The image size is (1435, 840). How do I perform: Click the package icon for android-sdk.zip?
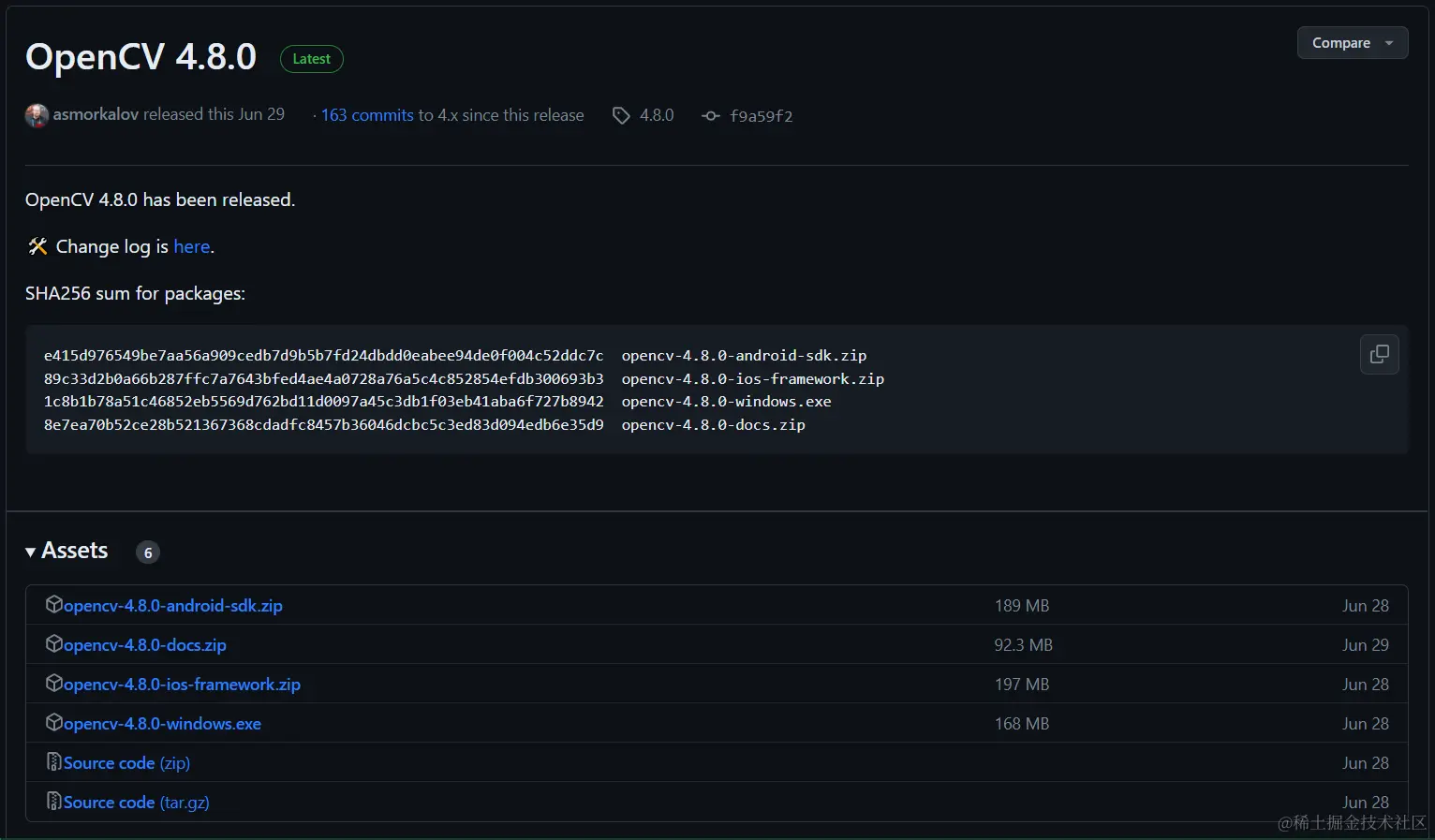click(x=54, y=604)
